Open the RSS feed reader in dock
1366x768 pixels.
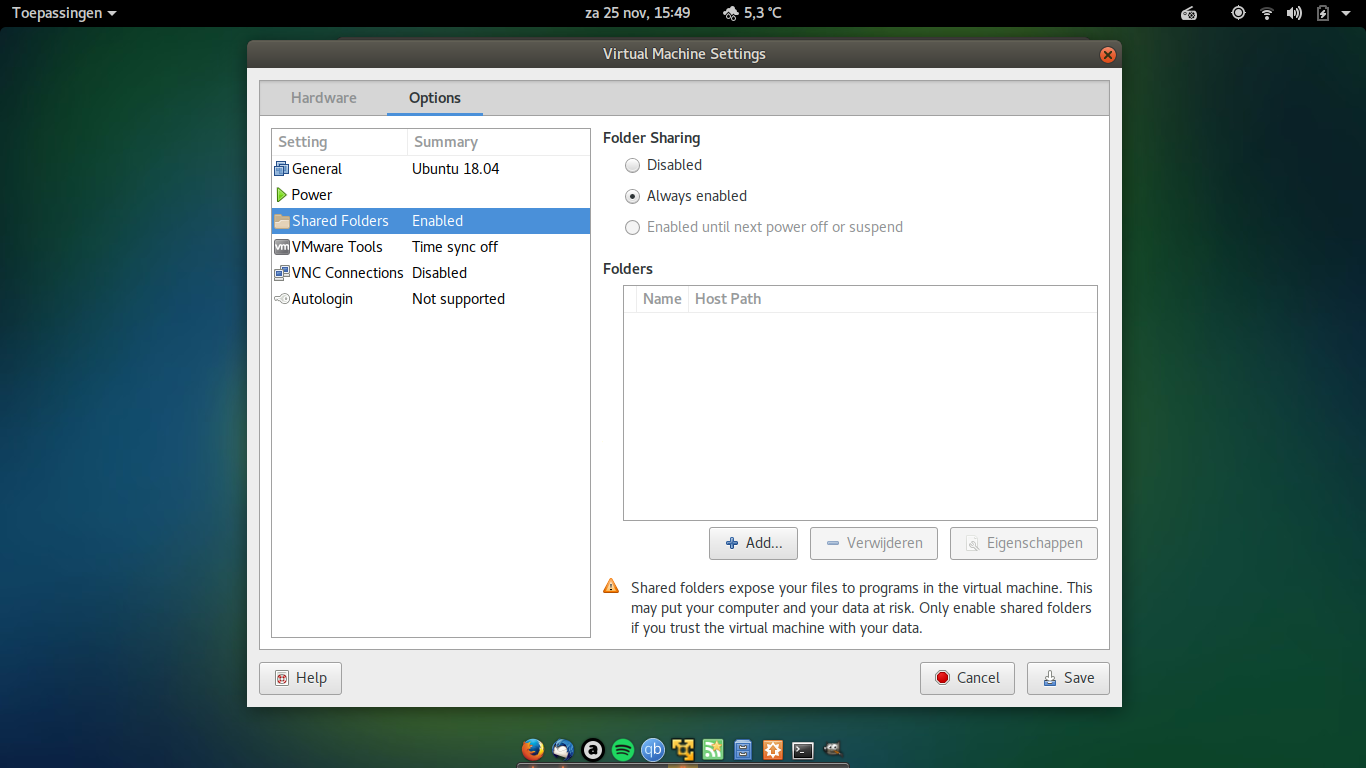click(713, 749)
